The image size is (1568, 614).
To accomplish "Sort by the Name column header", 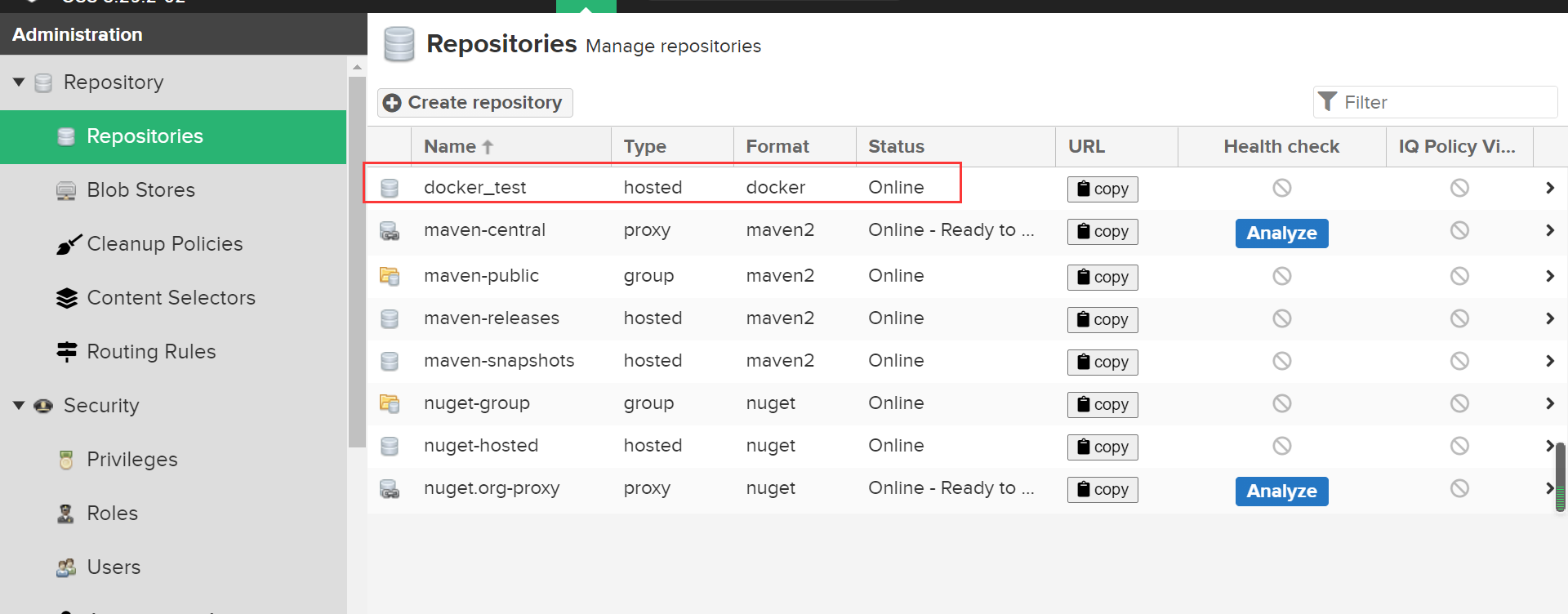I will tap(510, 147).
